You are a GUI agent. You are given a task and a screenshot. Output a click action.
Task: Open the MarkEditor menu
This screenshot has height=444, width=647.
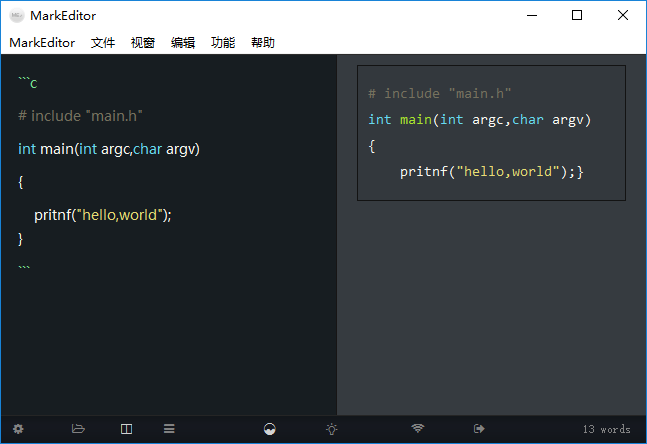pyautogui.click(x=42, y=43)
